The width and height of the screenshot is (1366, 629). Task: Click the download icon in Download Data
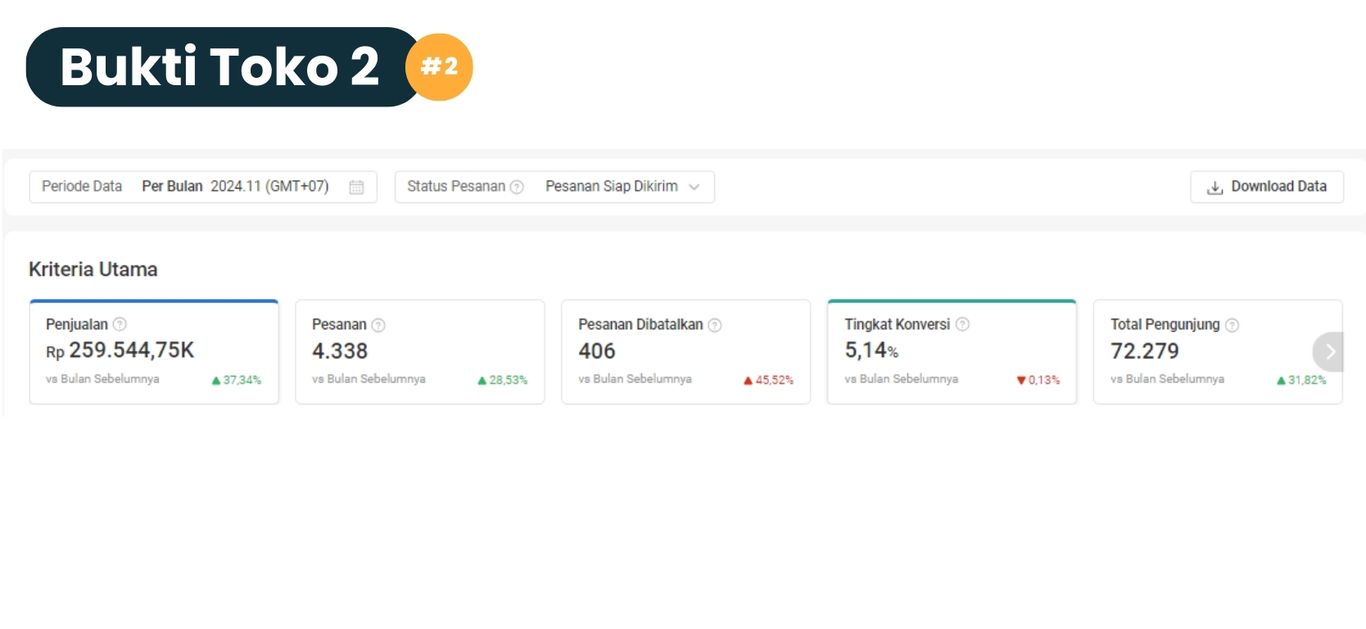point(1215,187)
